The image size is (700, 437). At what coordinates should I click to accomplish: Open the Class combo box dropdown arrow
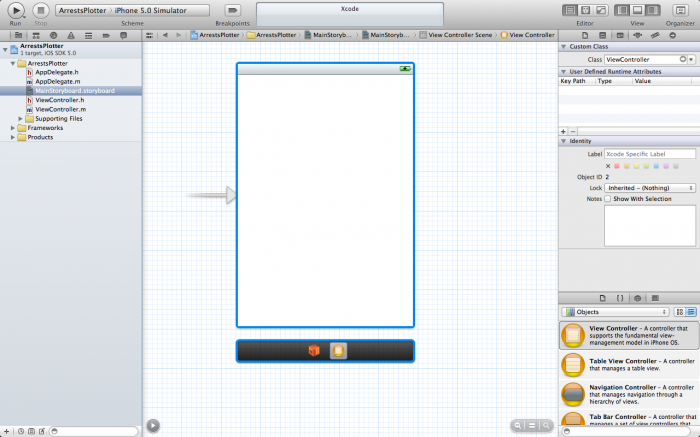point(692,59)
